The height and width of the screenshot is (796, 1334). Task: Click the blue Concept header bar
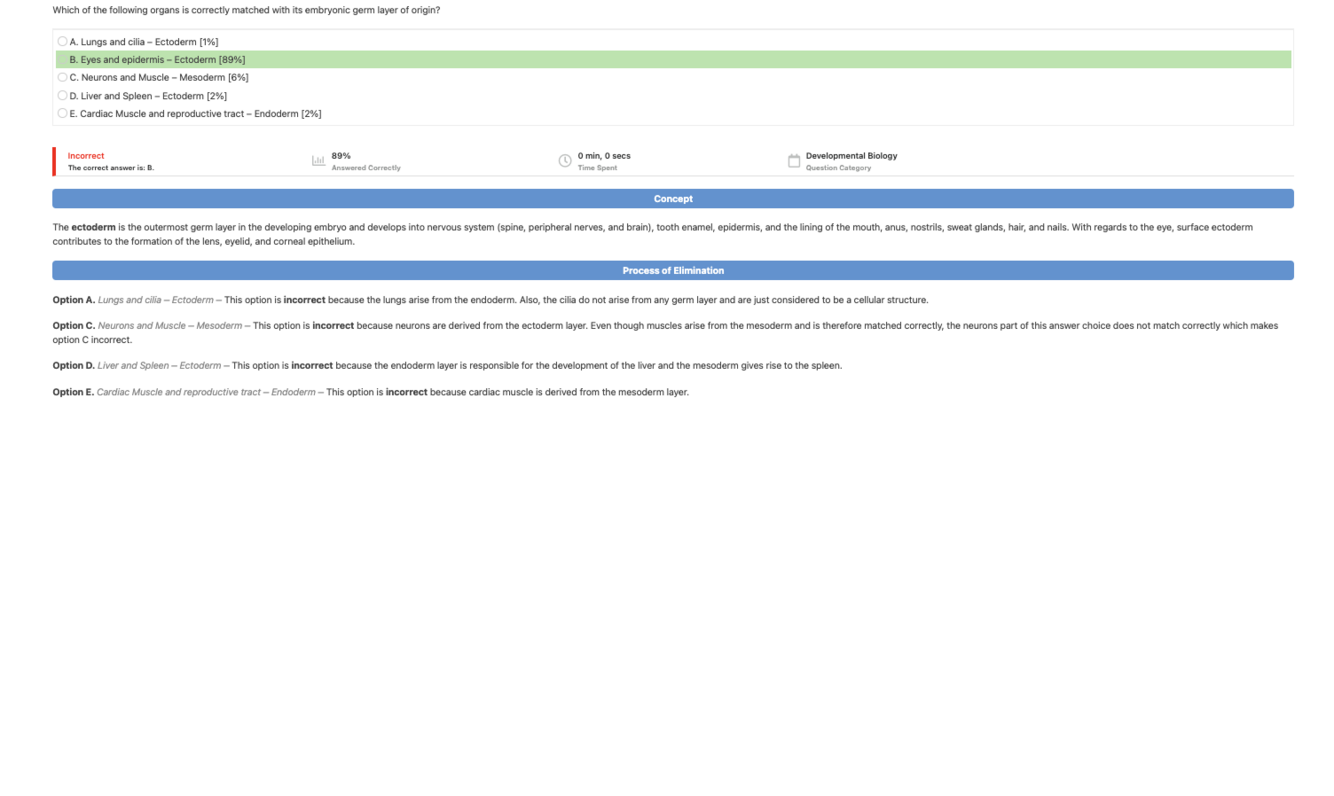pyautogui.click(x=673, y=199)
